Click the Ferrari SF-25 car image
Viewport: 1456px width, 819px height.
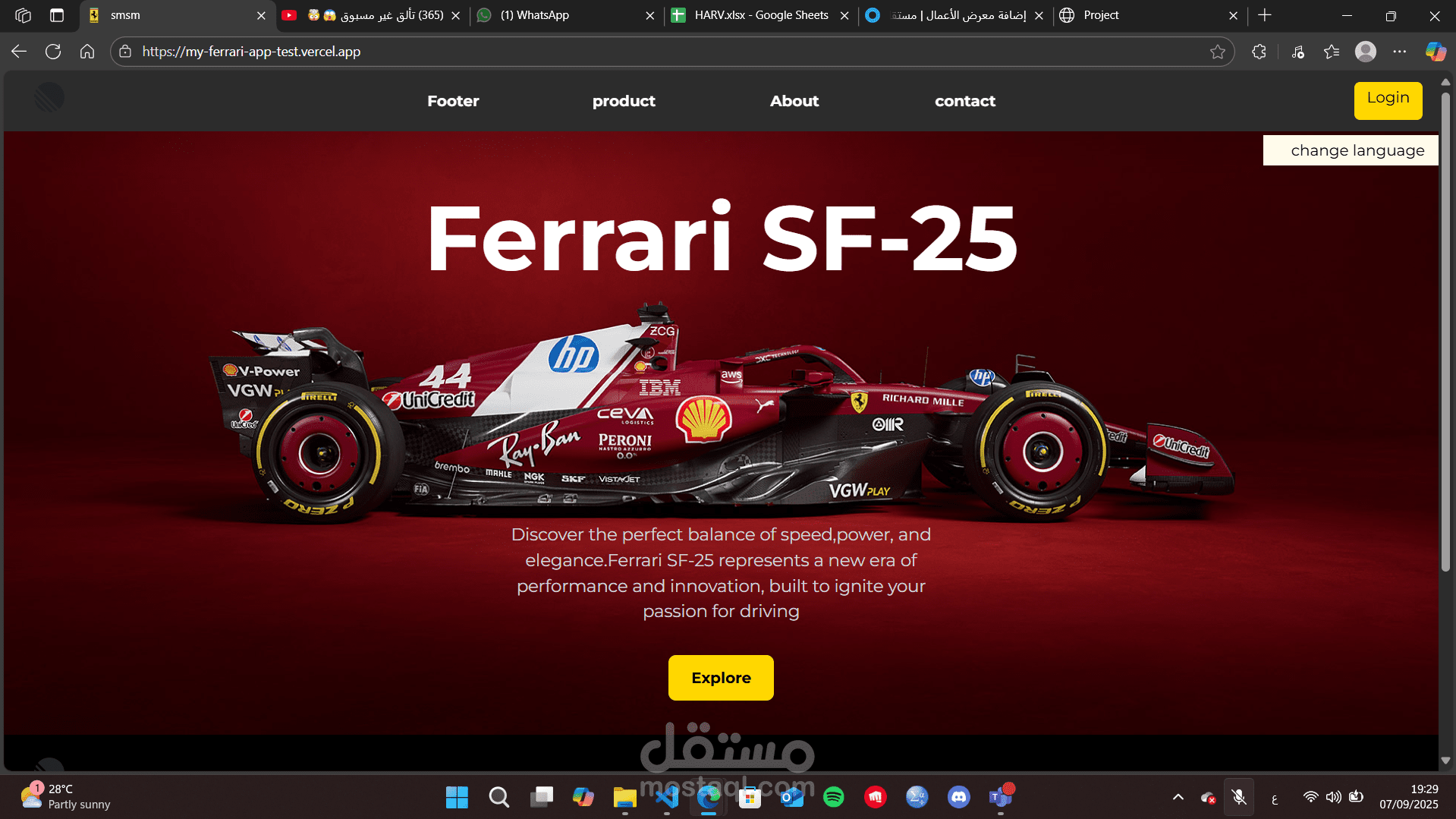721,414
